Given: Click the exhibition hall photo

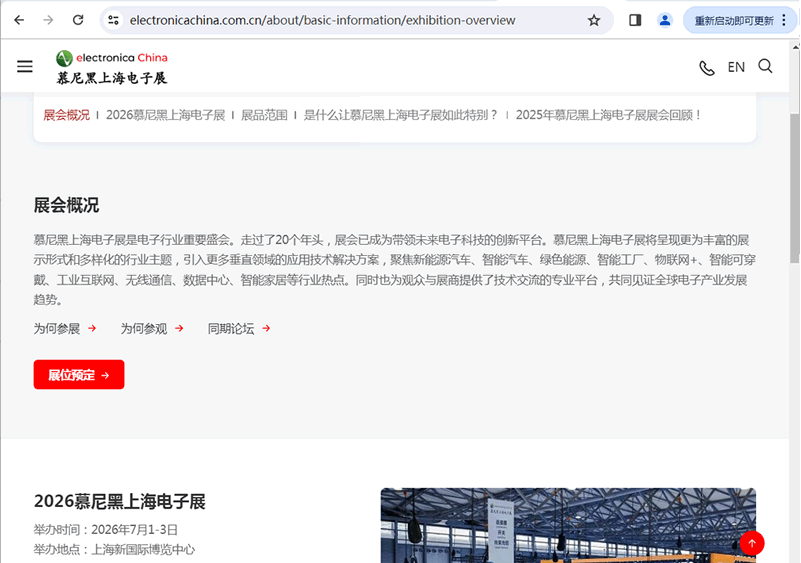Looking at the screenshot, I should [x=568, y=525].
